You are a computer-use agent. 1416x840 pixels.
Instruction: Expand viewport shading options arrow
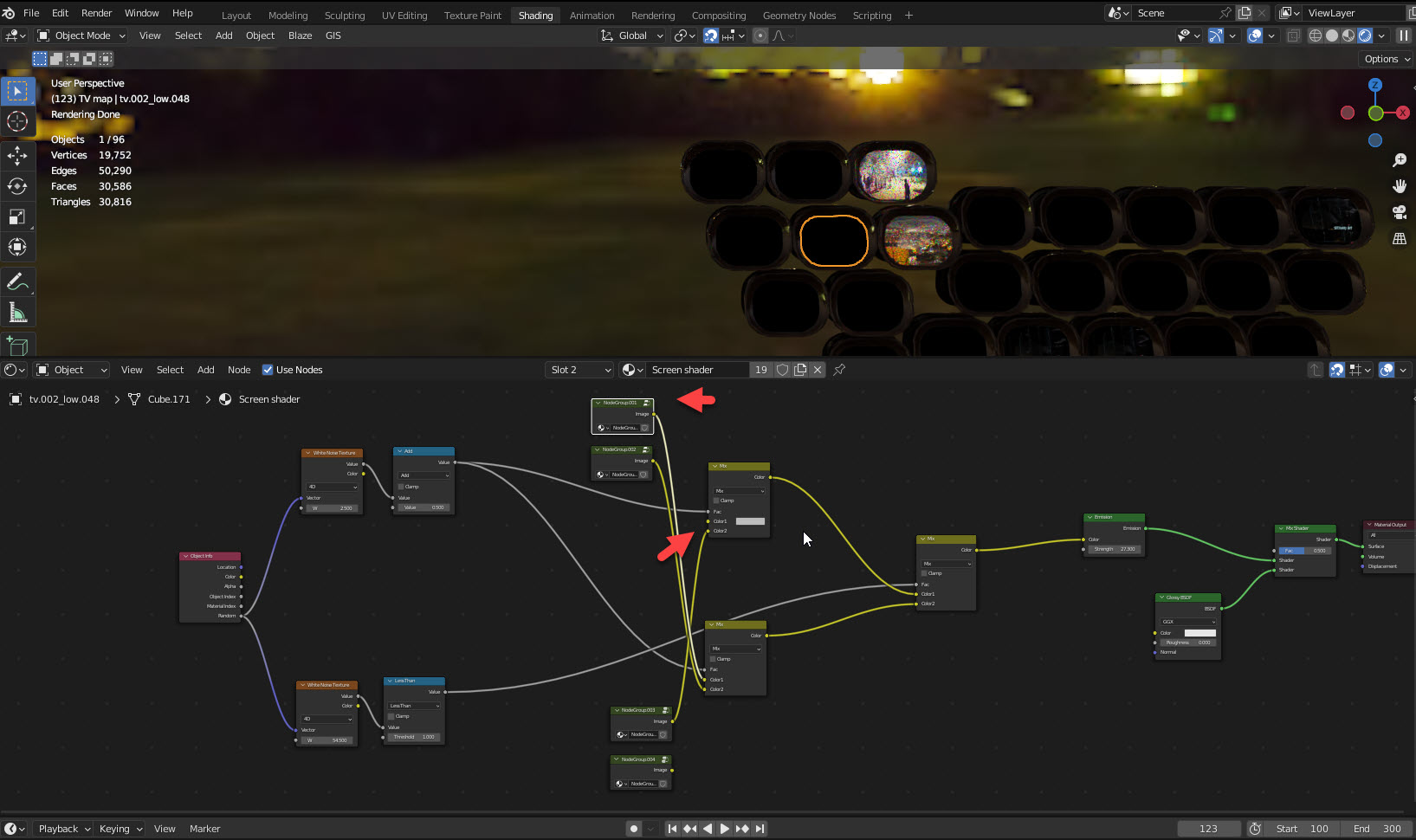(1381, 36)
